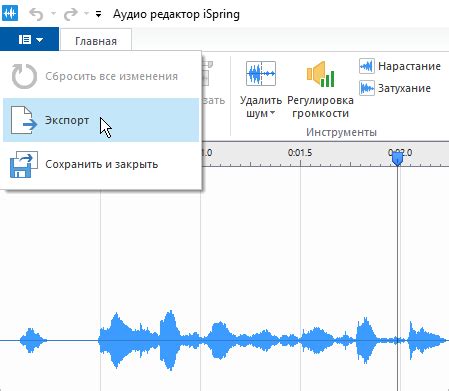The image size is (449, 391).
Task: Click the Undo arrow in title bar
Action: pyautogui.click(x=36, y=14)
